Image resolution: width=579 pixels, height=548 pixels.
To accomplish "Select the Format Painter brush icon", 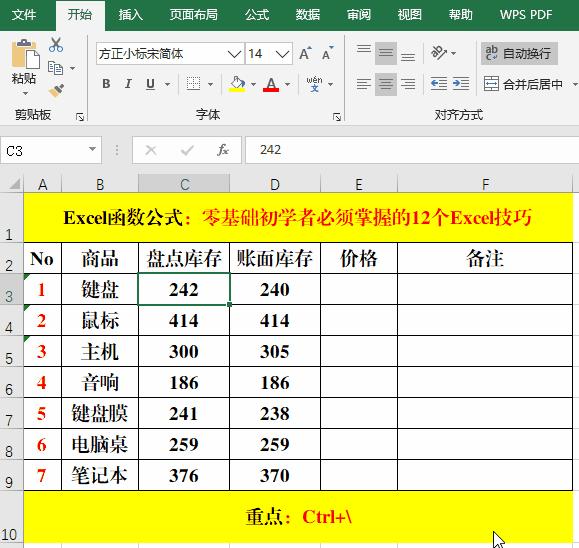I will point(56,90).
